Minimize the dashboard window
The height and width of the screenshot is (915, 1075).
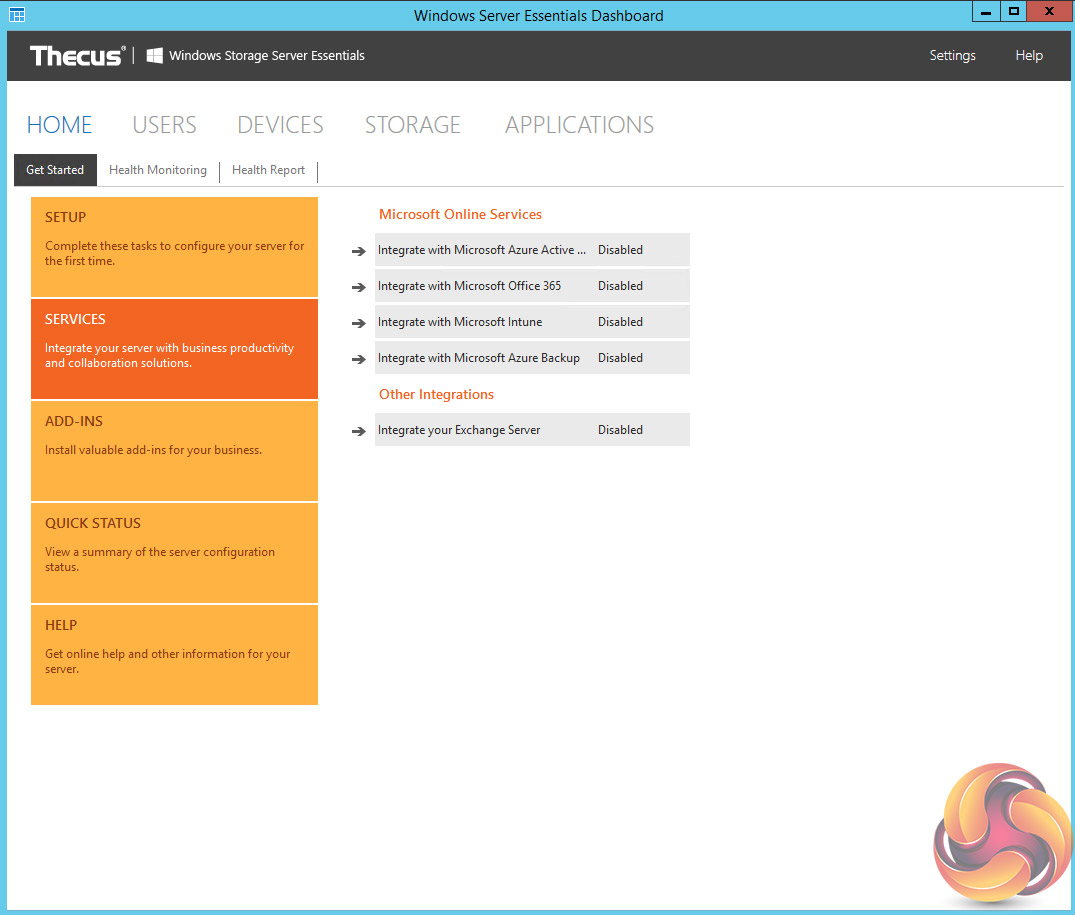click(x=986, y=12)
